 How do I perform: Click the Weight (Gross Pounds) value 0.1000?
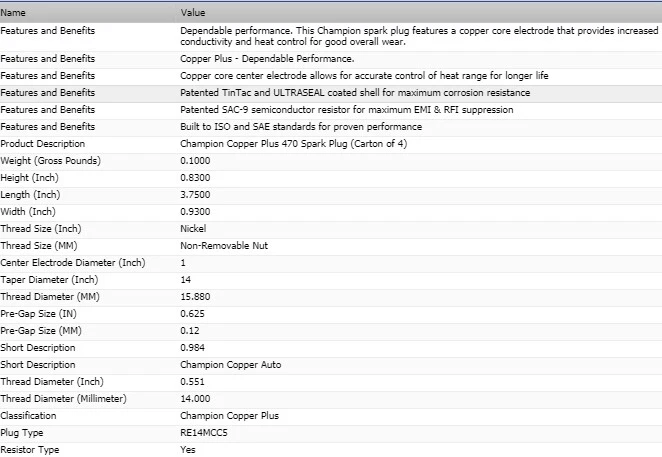(196, 161)
